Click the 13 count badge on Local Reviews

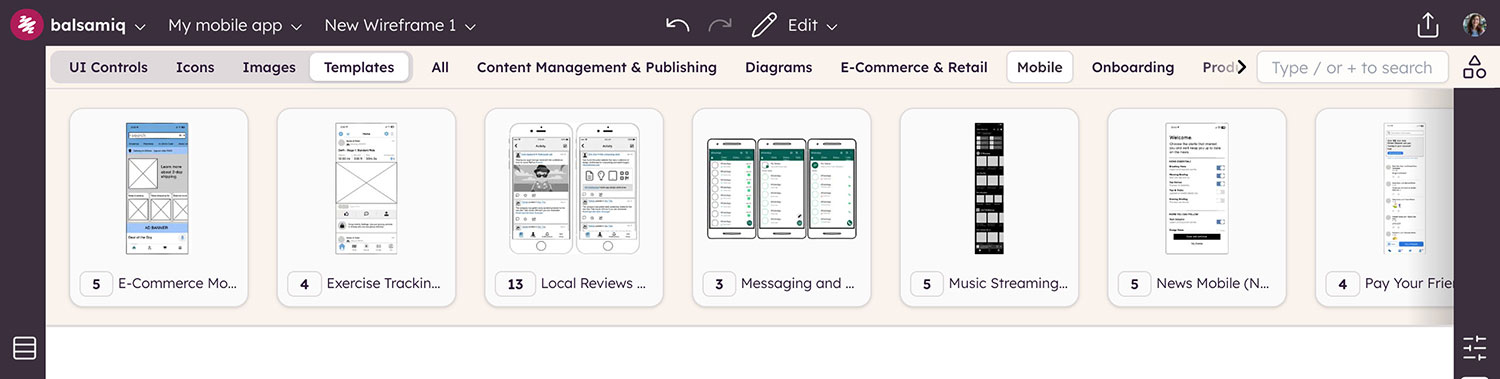tap(516, 284)
